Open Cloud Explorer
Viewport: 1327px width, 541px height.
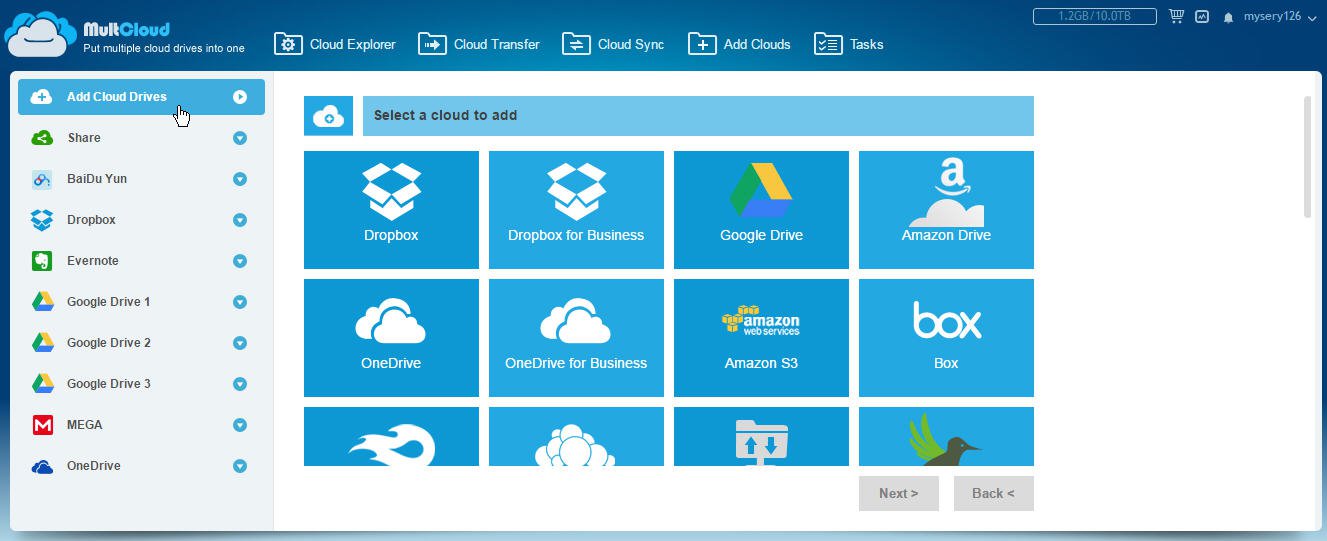coord(335,44)
